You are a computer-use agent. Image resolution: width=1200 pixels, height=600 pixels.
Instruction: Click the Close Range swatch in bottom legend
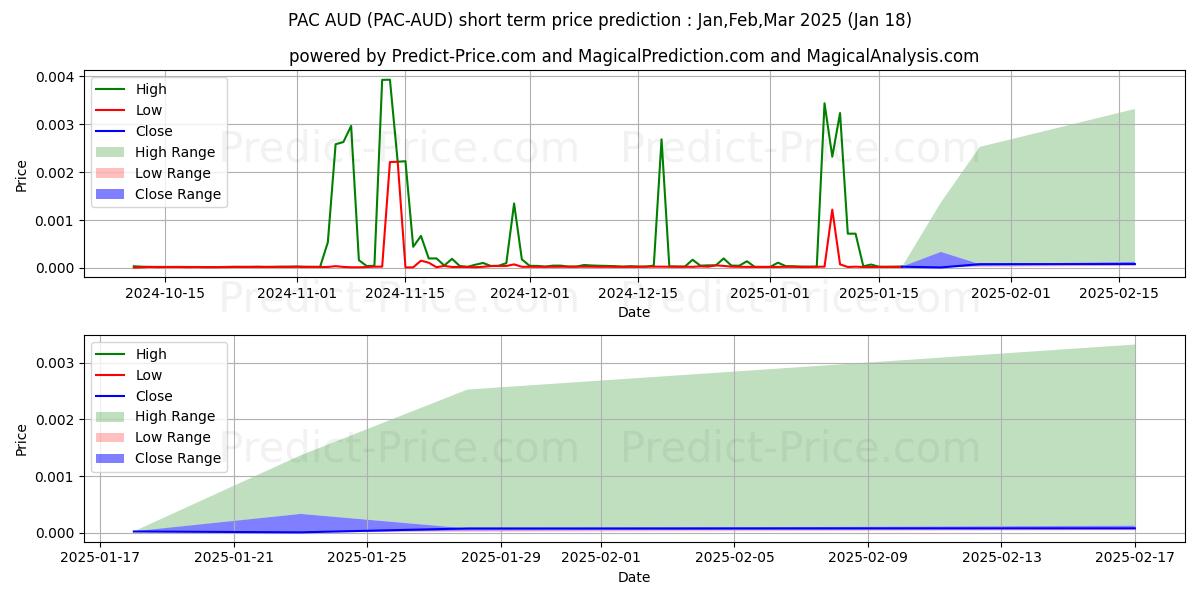[112, 459]
